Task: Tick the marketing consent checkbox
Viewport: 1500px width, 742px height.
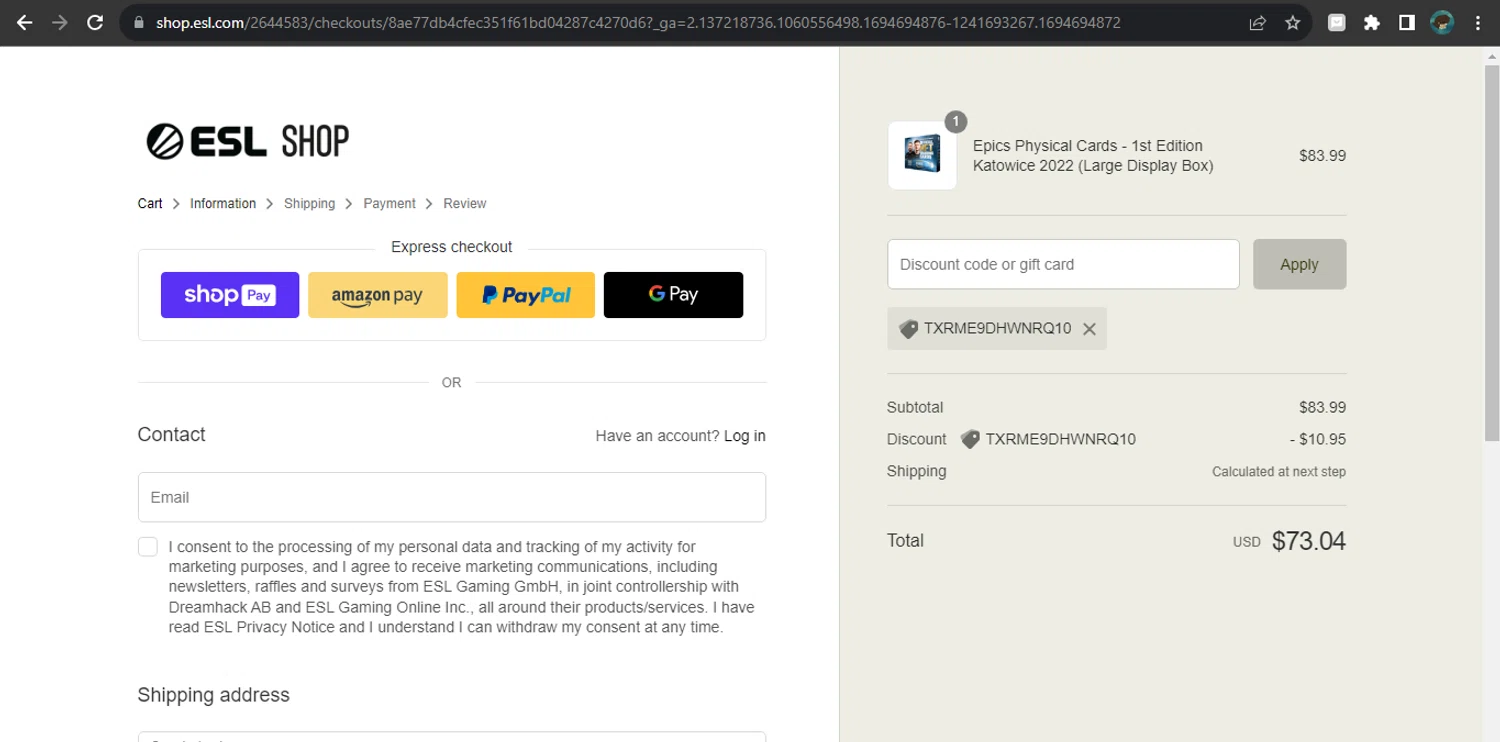Action: click(148, 546)
